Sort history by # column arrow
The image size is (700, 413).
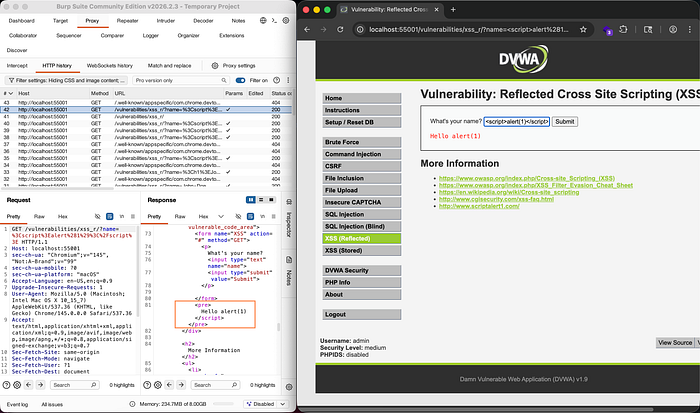point(11,93)
